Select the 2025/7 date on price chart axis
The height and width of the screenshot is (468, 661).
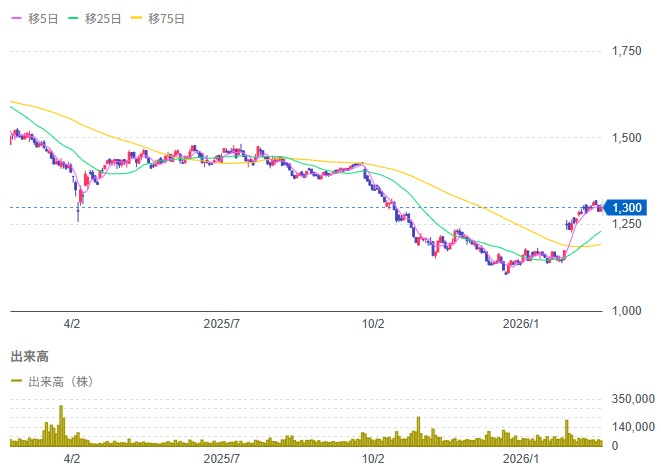tap(222, 324)
